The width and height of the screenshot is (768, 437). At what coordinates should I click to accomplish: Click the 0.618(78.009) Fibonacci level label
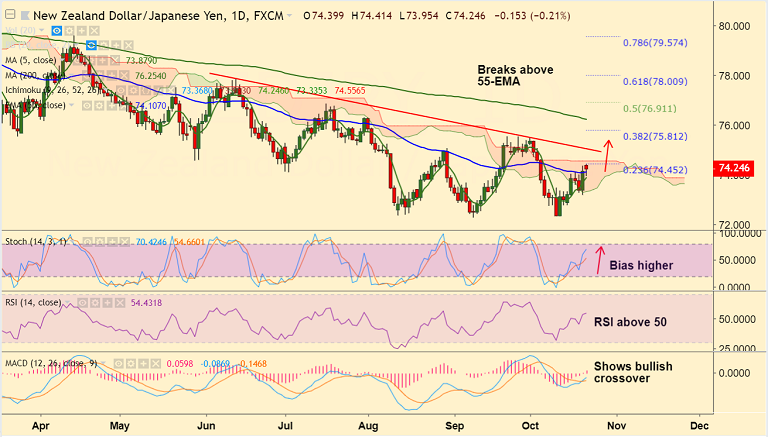[655, 82]
